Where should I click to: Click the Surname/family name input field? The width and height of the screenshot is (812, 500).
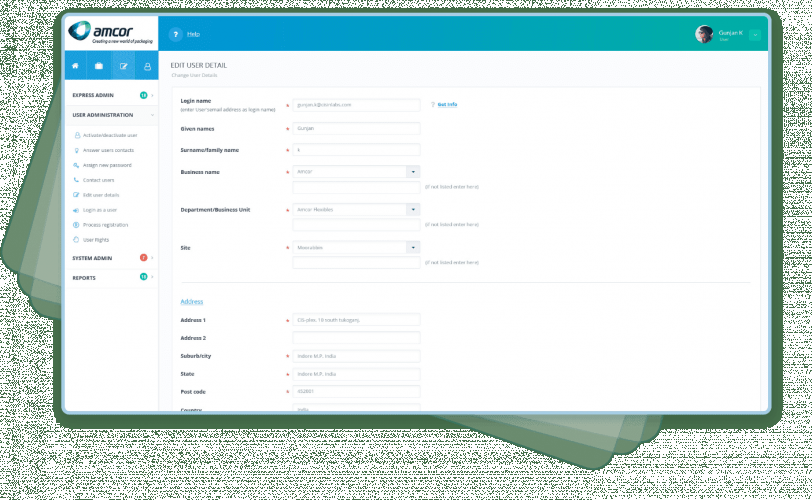pos(356,150)
